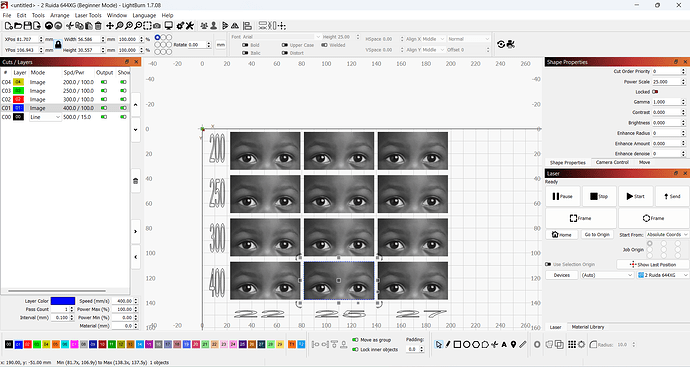Select the Position Laser pin tool
690x367 pixels.
(513, 345)
